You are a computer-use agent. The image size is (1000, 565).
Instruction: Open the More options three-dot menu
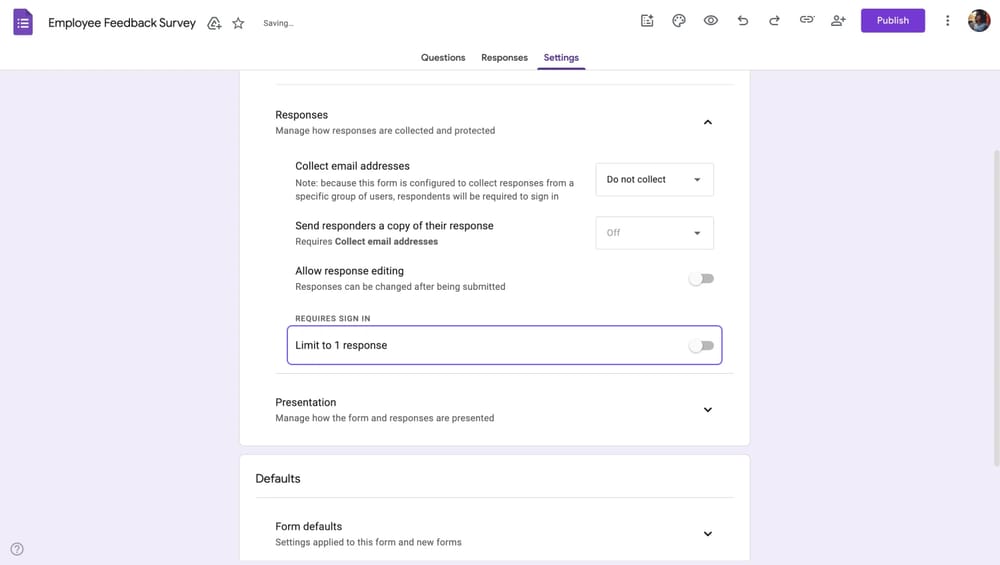[947, 20]
